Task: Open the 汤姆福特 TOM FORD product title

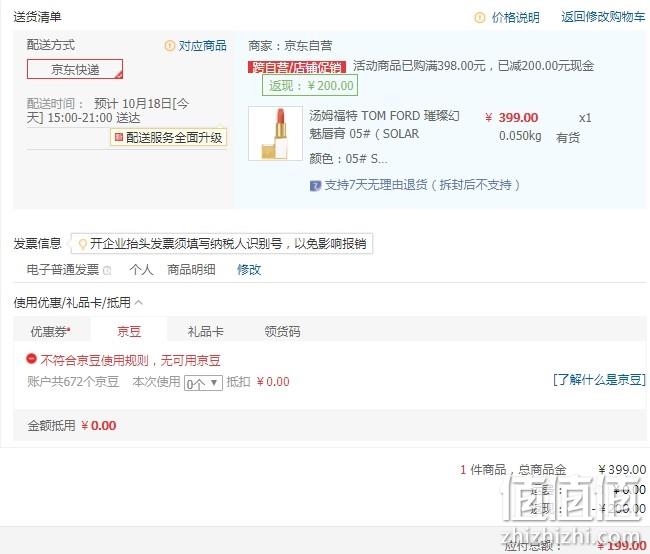Action: click(x=384, y=124)
